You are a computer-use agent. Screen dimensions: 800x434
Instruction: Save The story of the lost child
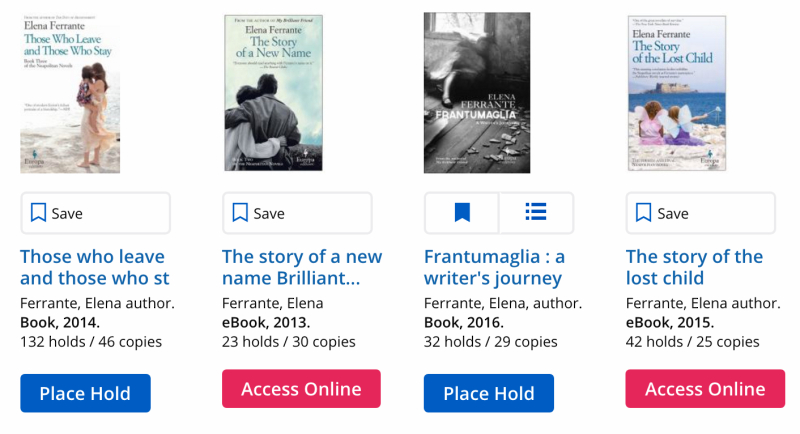(700, 213)
